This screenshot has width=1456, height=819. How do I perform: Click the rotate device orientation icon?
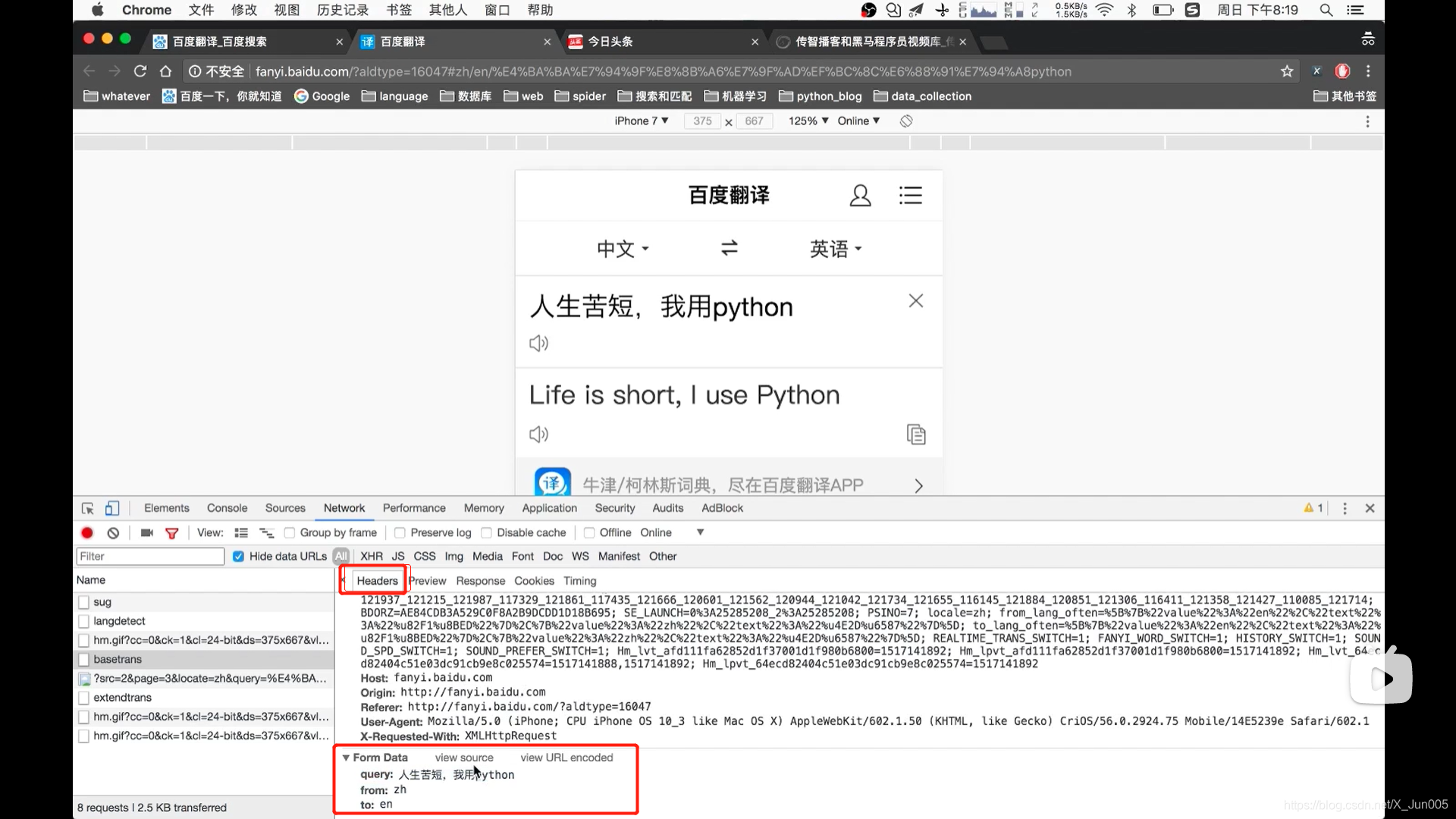click(x=906, y=121)
